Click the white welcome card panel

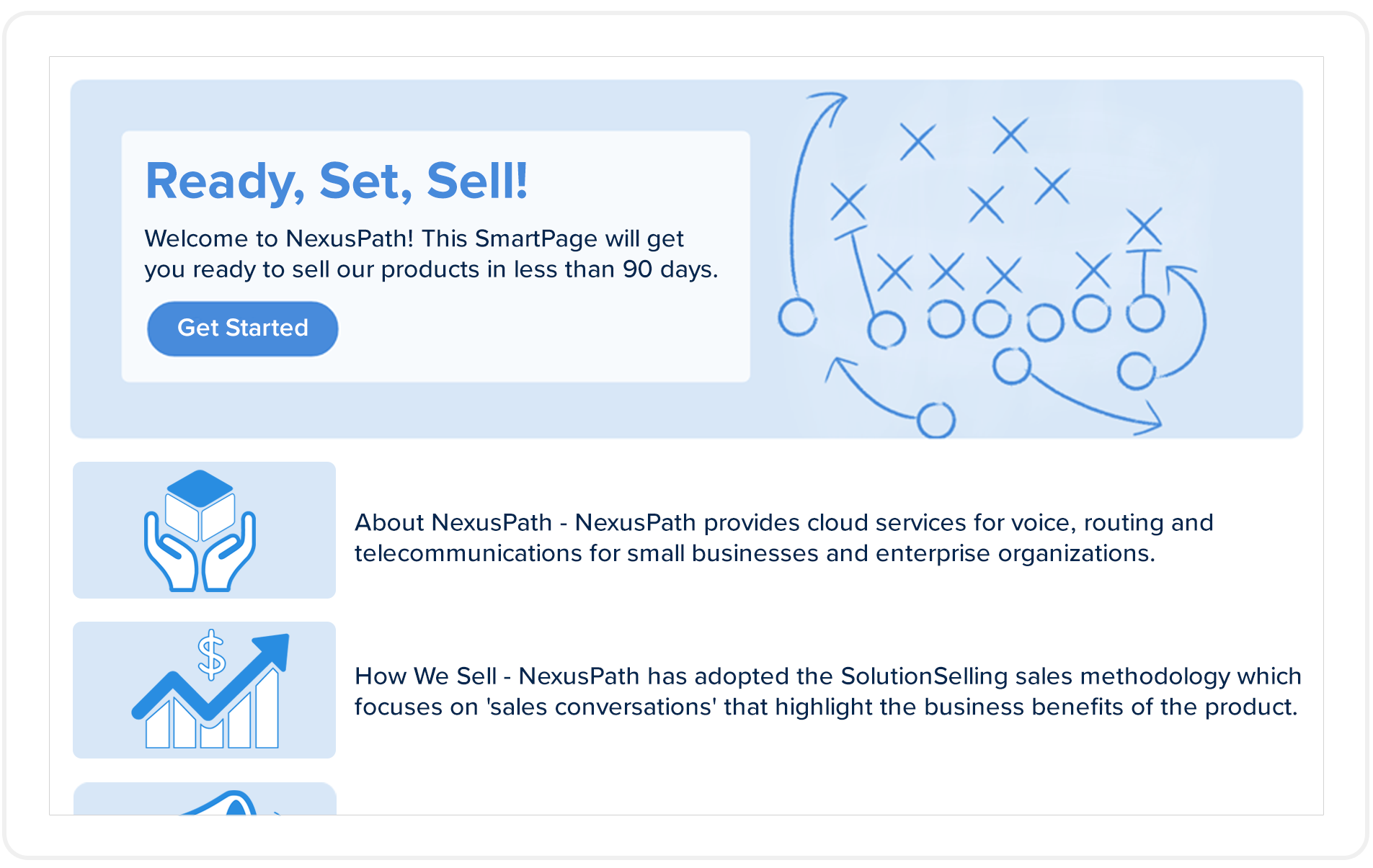point(436,256)
